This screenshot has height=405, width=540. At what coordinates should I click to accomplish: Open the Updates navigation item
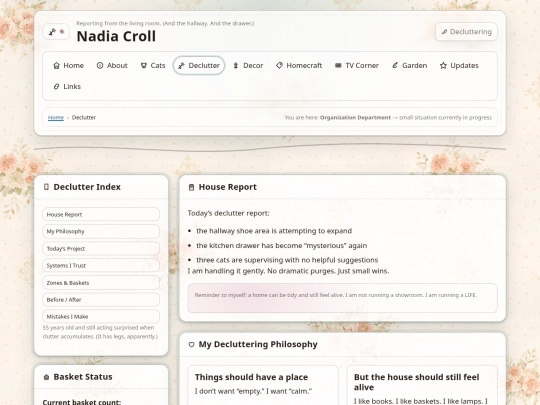coord(459,65)
